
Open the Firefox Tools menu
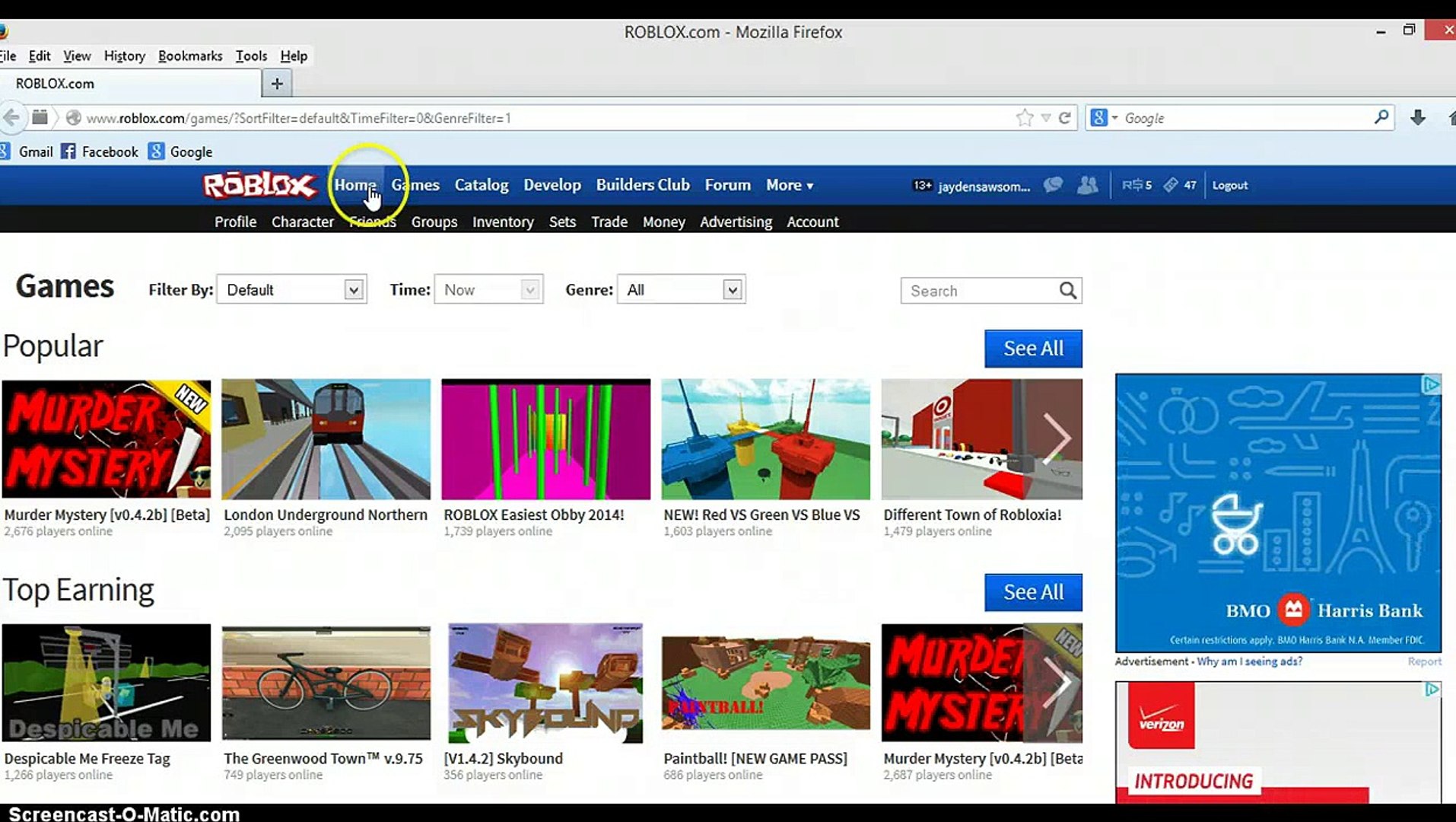coord(251,56)
